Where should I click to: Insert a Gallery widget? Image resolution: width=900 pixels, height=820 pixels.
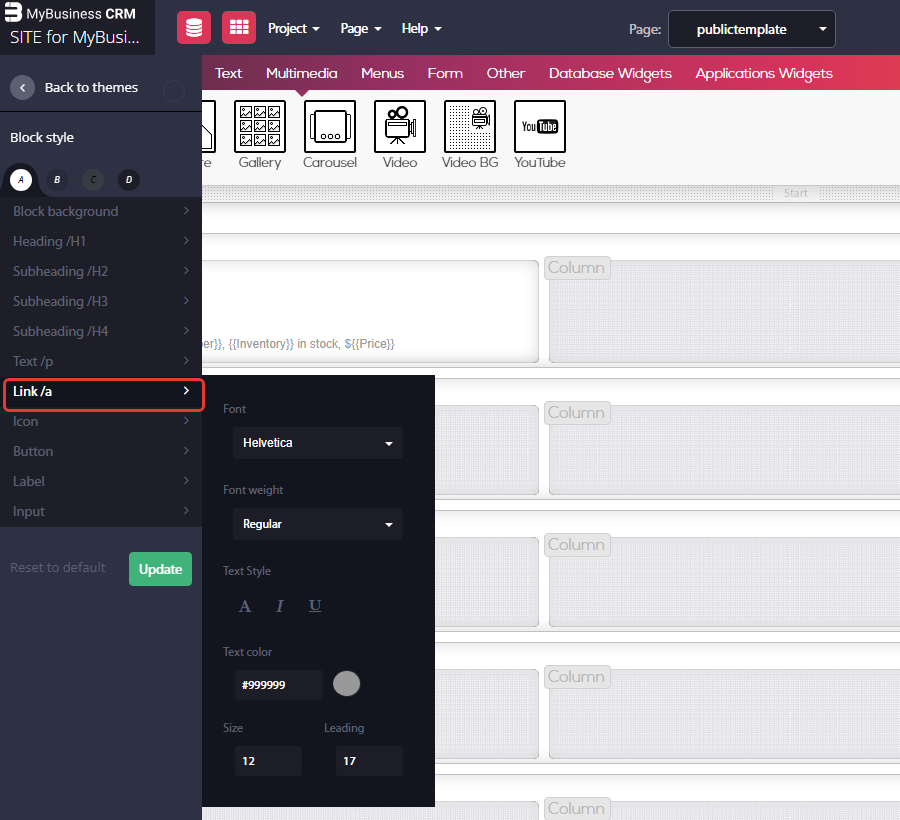point(260,135)
